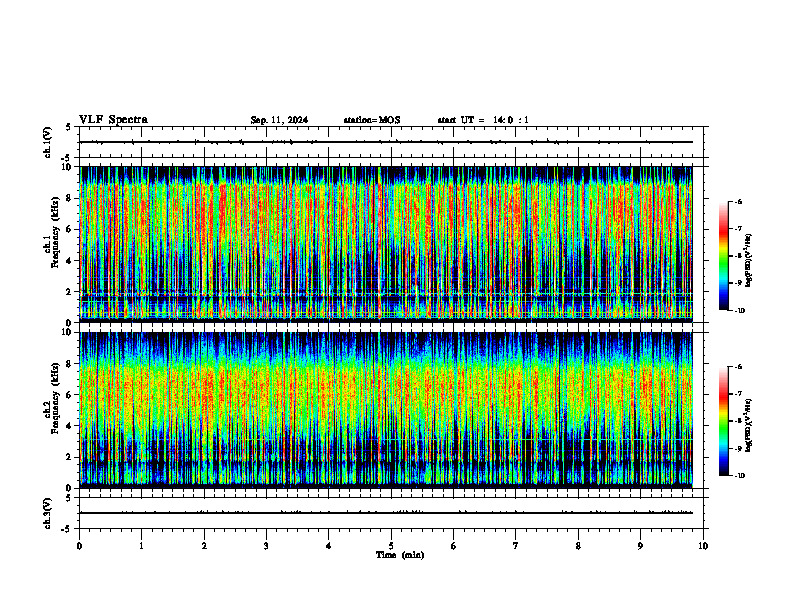
Task: Click the "station=MOS" label
Action: (x=372, y=120)
